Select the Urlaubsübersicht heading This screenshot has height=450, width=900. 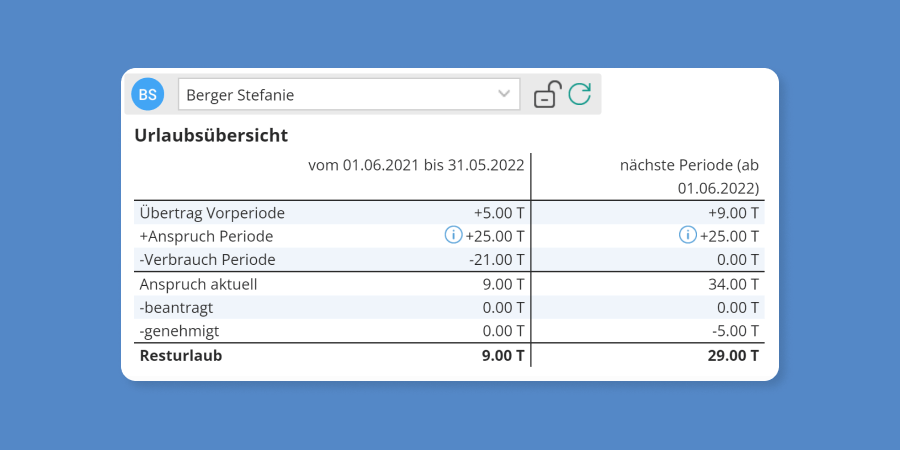(x=211, y=136)
